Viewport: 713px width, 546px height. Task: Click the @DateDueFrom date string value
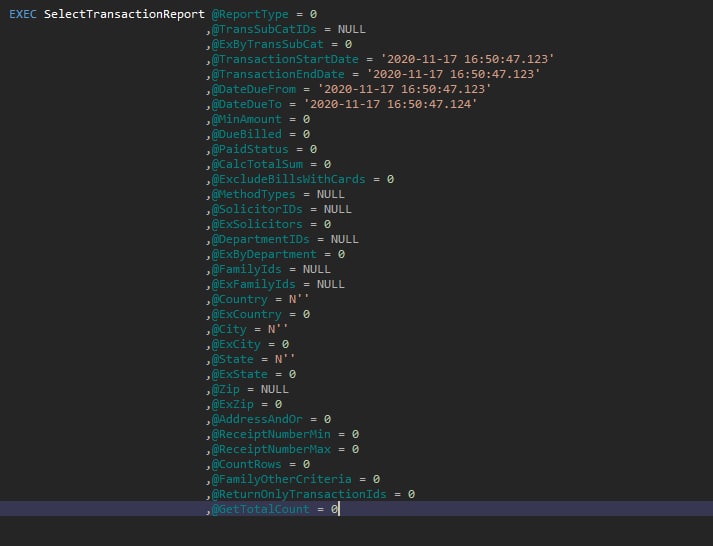[404, 89]
